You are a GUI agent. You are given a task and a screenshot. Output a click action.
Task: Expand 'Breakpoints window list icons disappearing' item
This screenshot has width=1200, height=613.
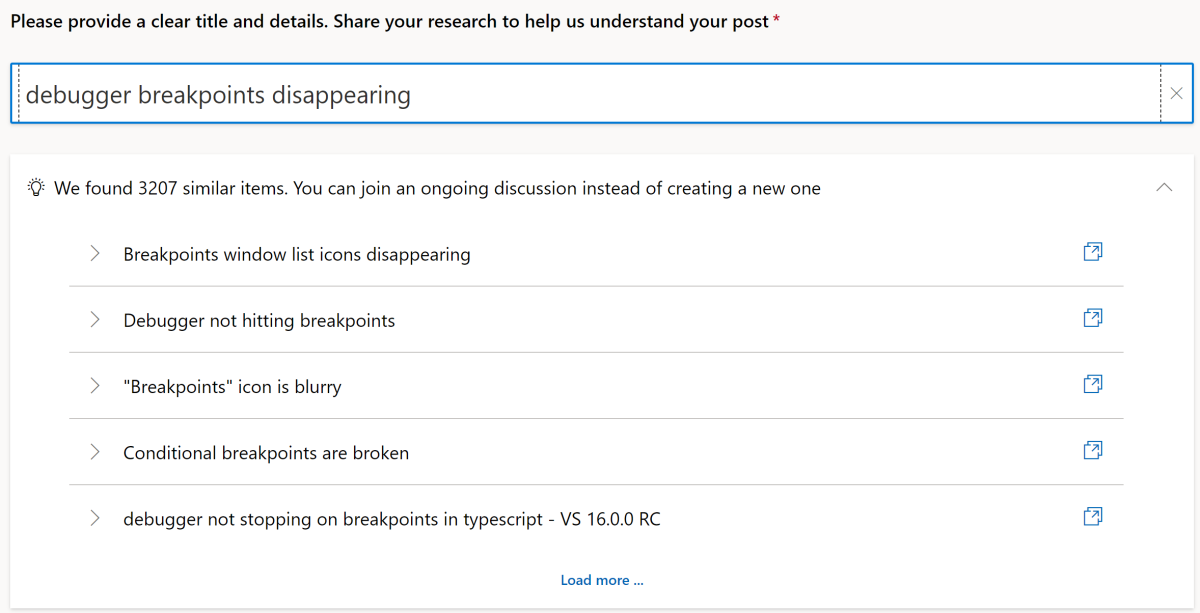(x=95, y=254)
